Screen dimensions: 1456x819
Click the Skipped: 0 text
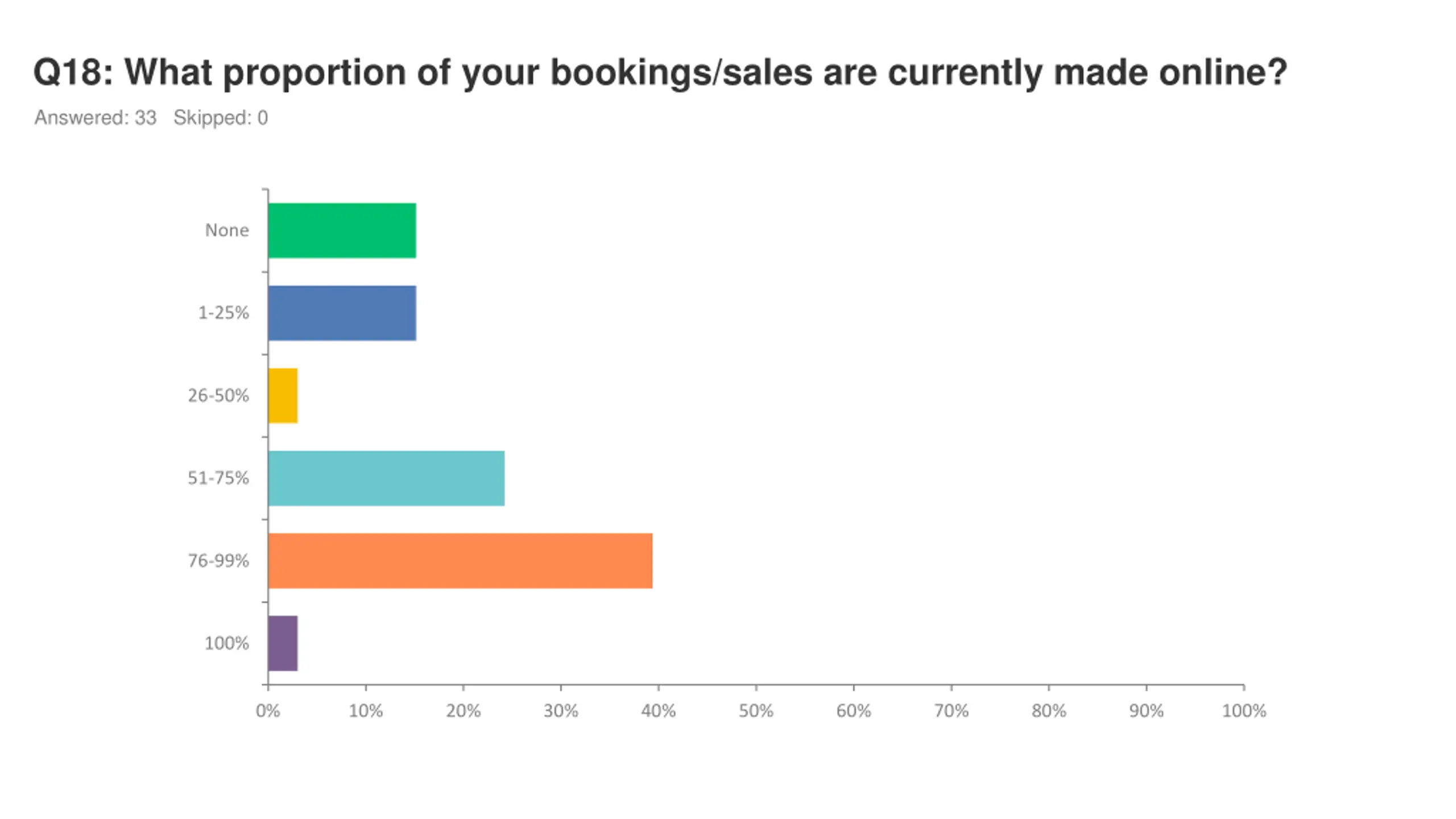pyautogui.click(x=221, y=118)
